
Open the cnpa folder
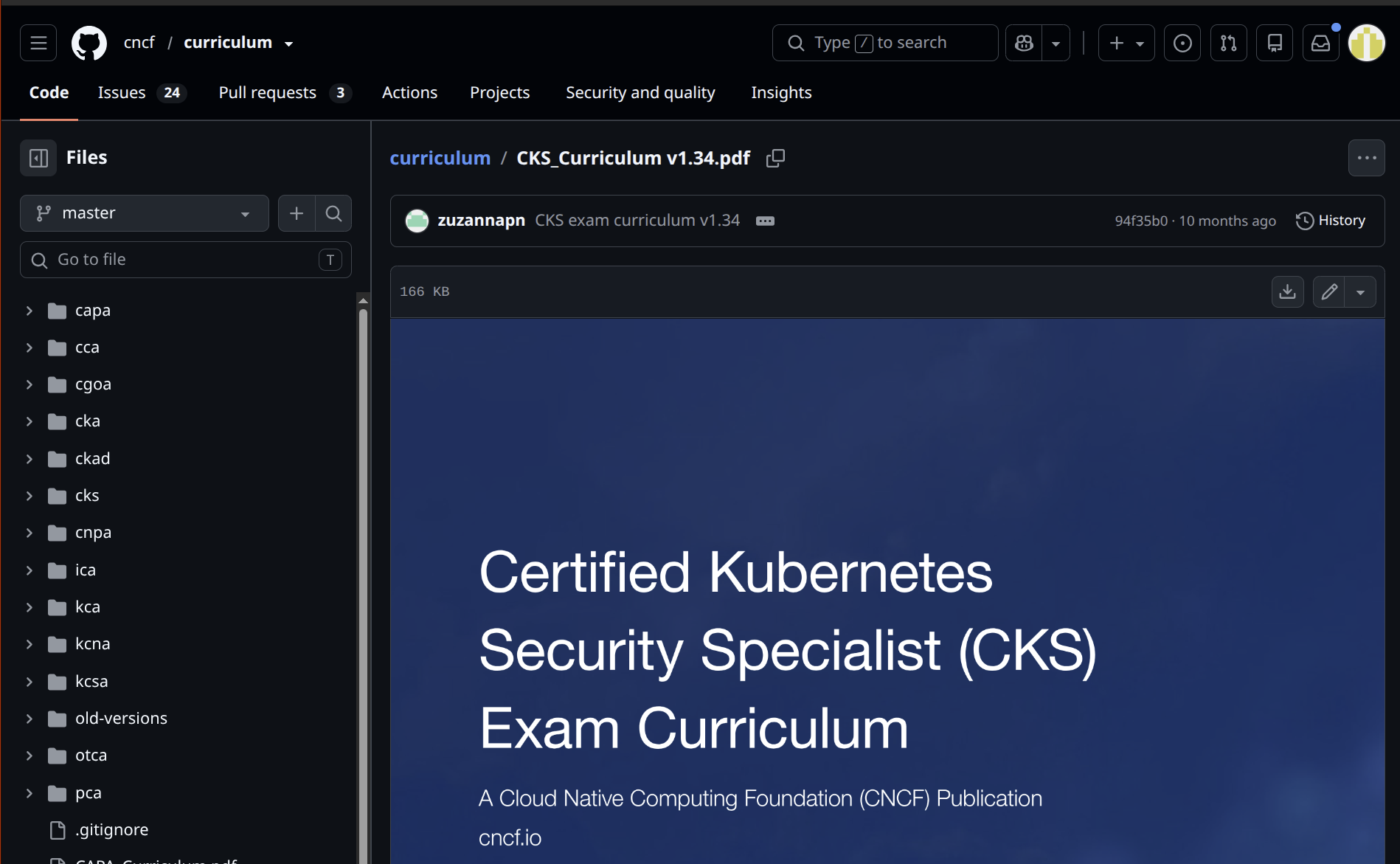[x=93, y=533]
